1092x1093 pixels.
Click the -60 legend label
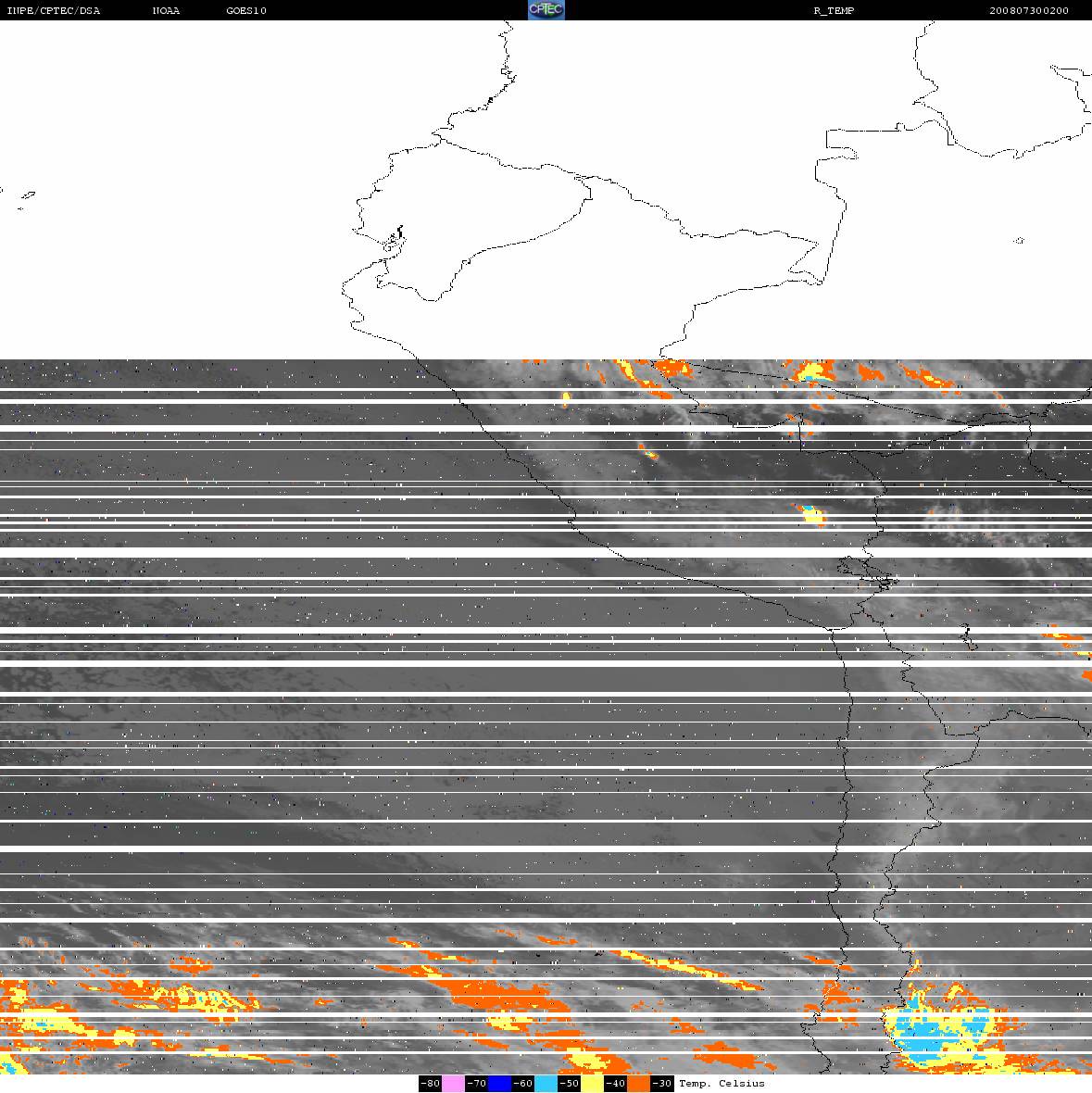(x=522, y=1083)
